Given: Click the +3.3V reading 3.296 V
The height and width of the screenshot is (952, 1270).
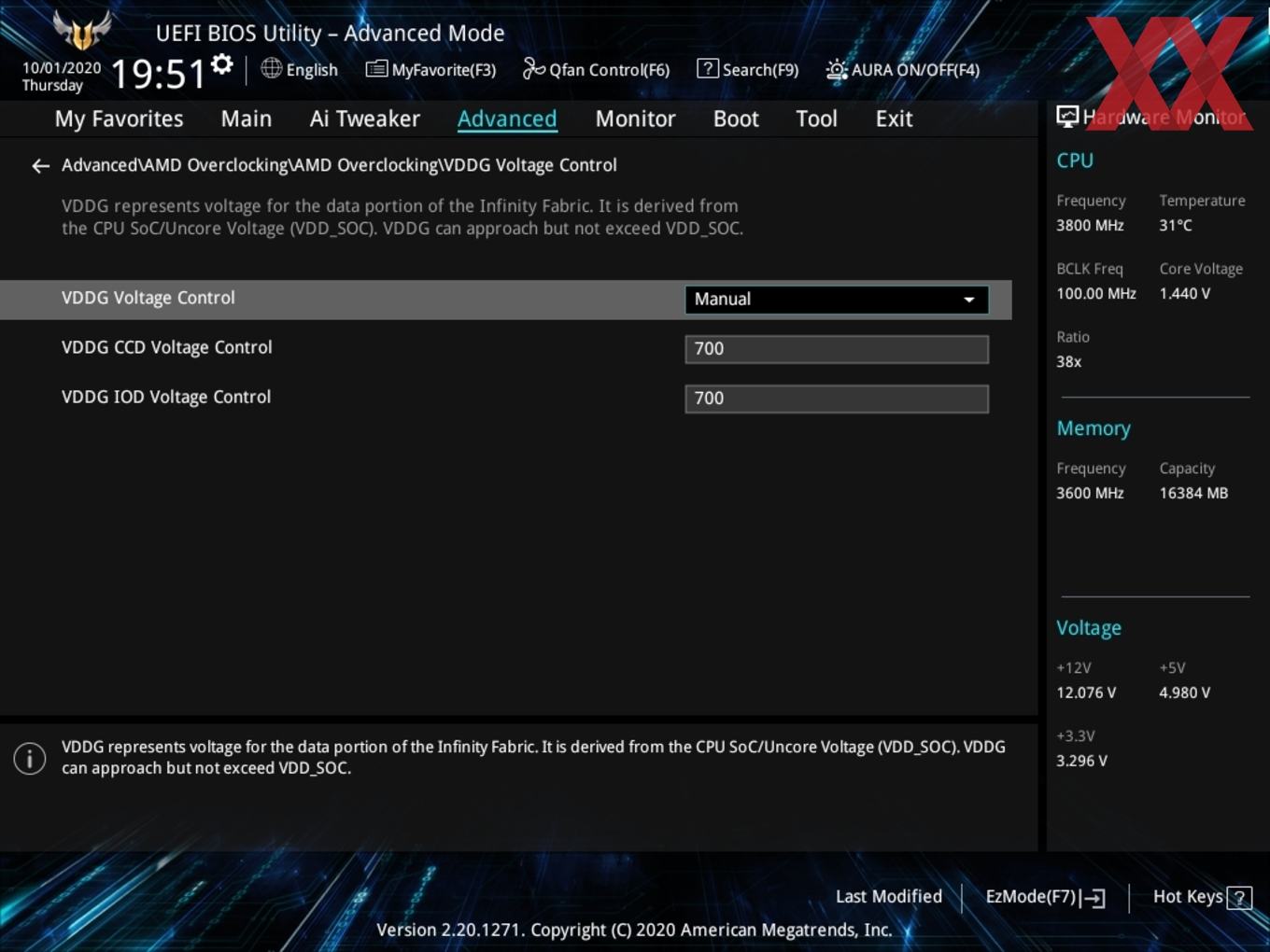Looking at the screenshot, I should (1081, 761).
